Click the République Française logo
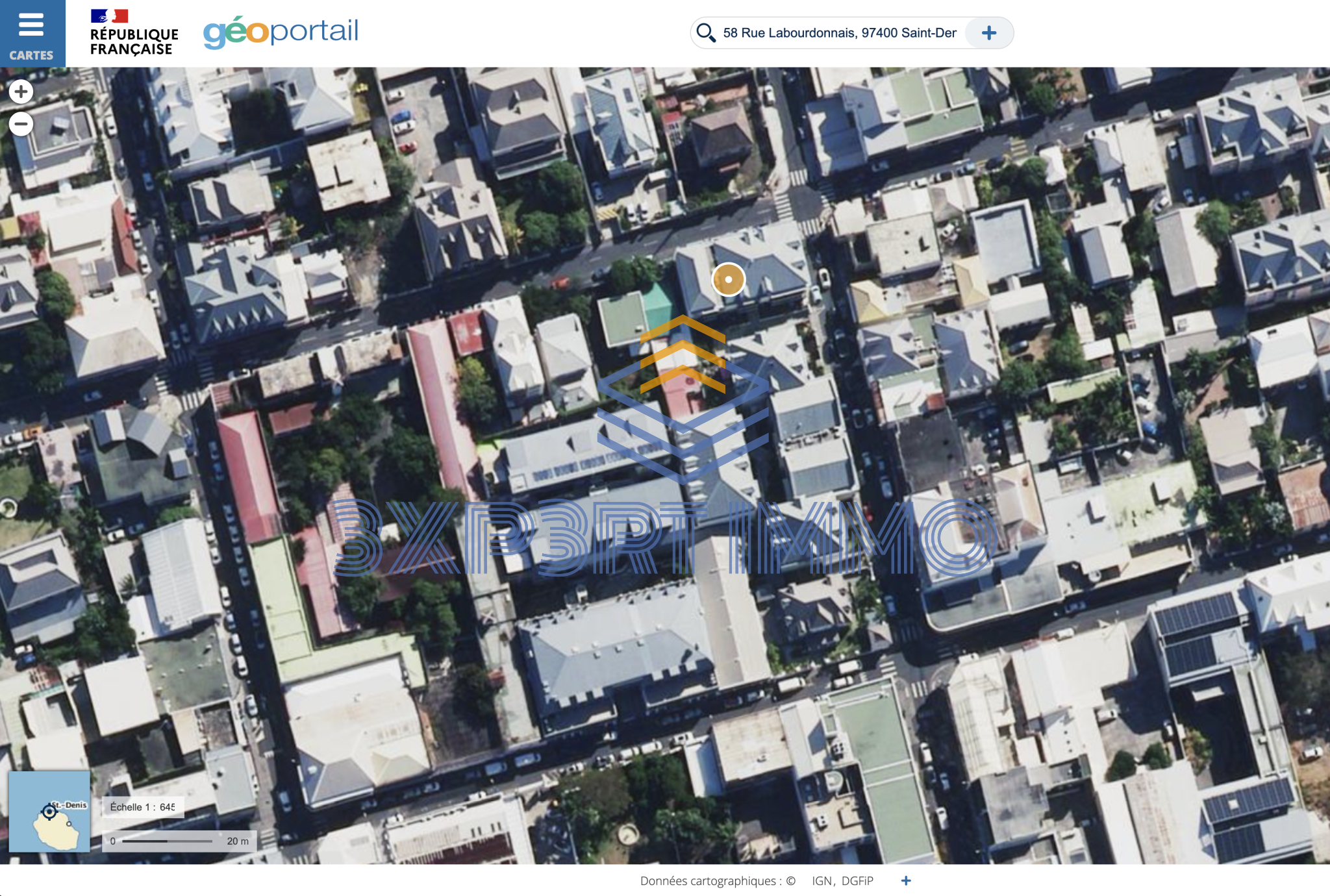1330x896 pixels. click(133, 32)
